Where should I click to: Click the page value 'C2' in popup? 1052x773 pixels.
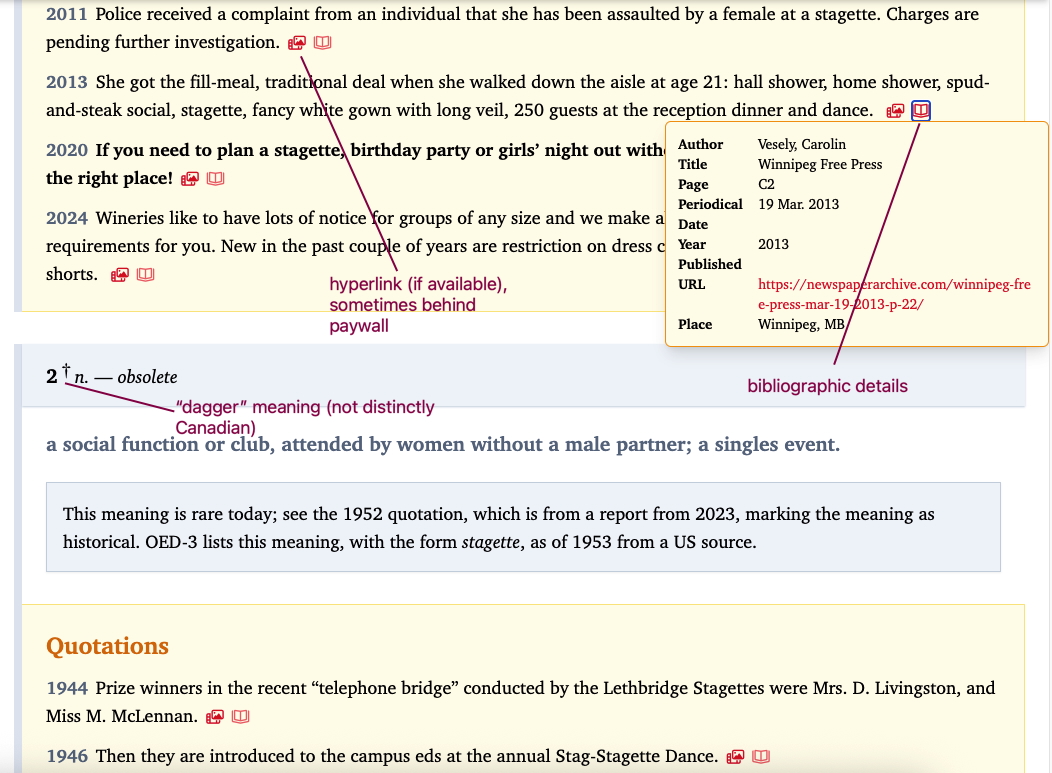(766, 185)
